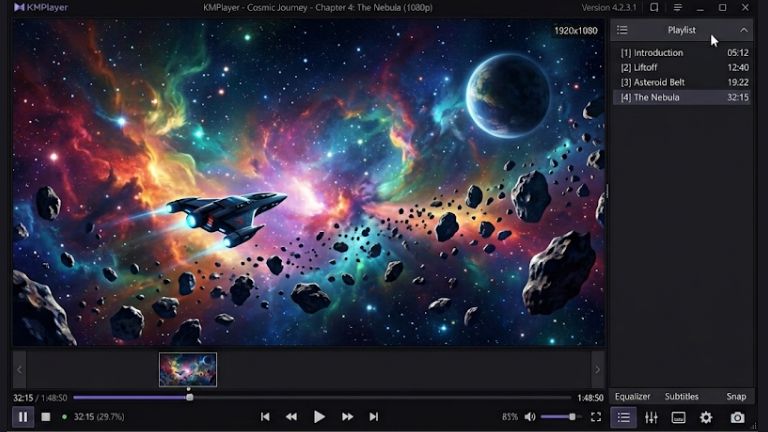Select the Asteroid Belt playlist entry
This screenshot has height=432, width=768.
point(682,82)
